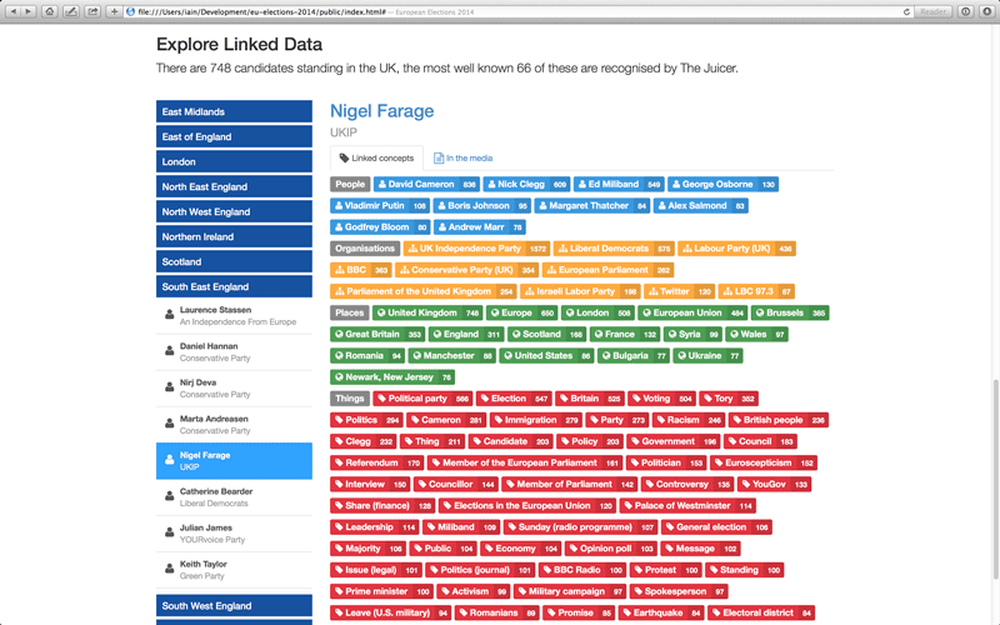The image size is (1000, 625).
Task: Click the Earthquake tag
Action: click(x=661, y=613)
